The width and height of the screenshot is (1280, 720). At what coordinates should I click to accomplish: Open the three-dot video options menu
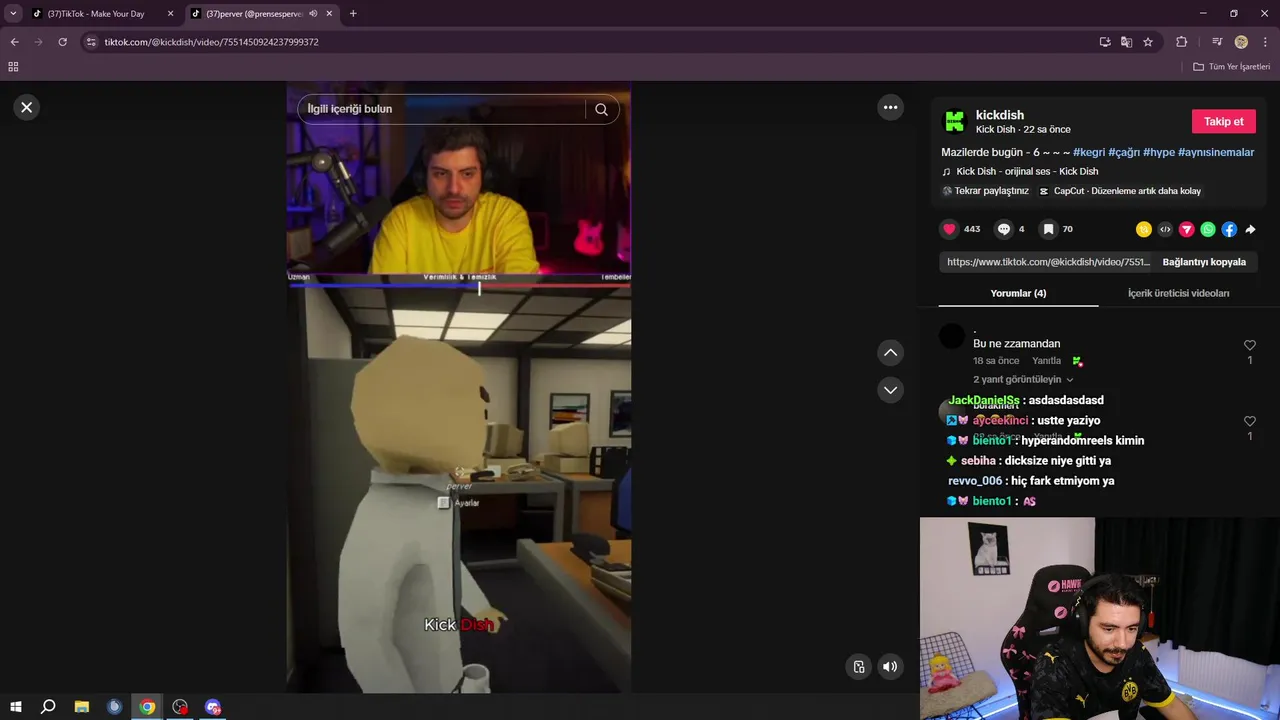pos(890,107)
